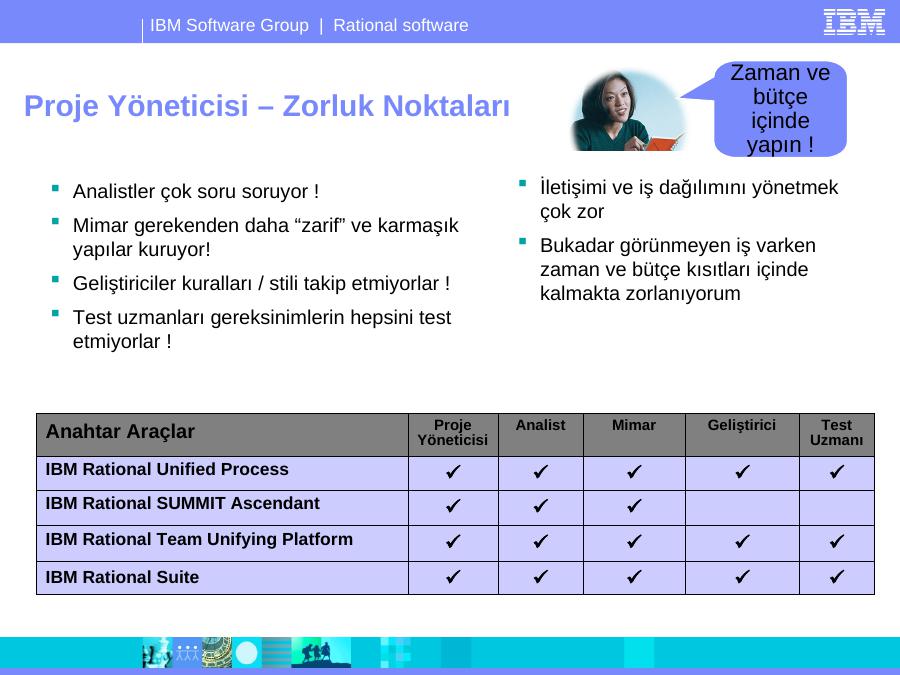
Task: Select the 'IBM Rational Unified Process' row label
Action: point(167,469)
